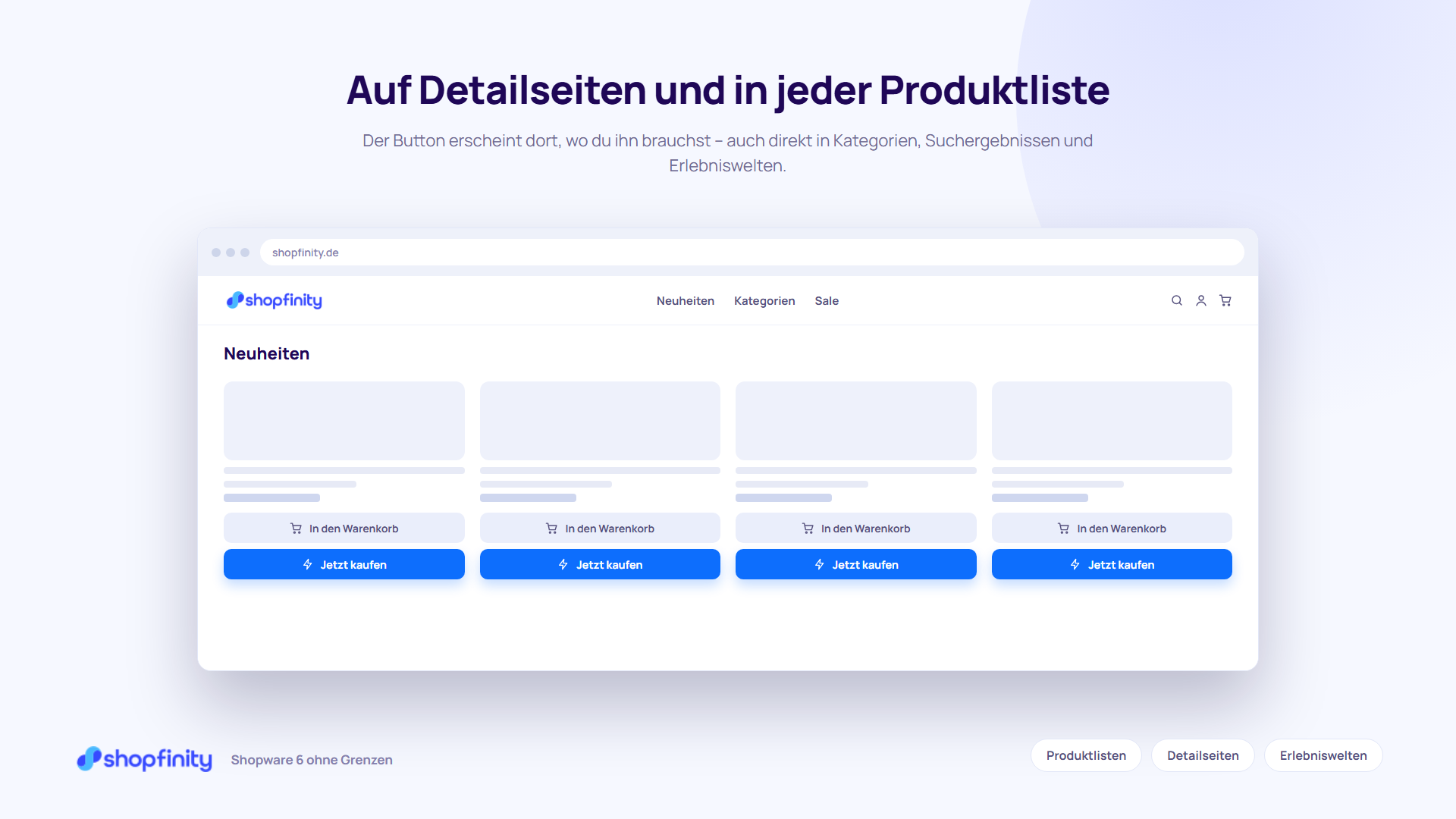This screenshot has height=819, width=1456.
Task: Click the 'Shopware 6 ohne Grenzen' tagline
Action: coord(312,760)
